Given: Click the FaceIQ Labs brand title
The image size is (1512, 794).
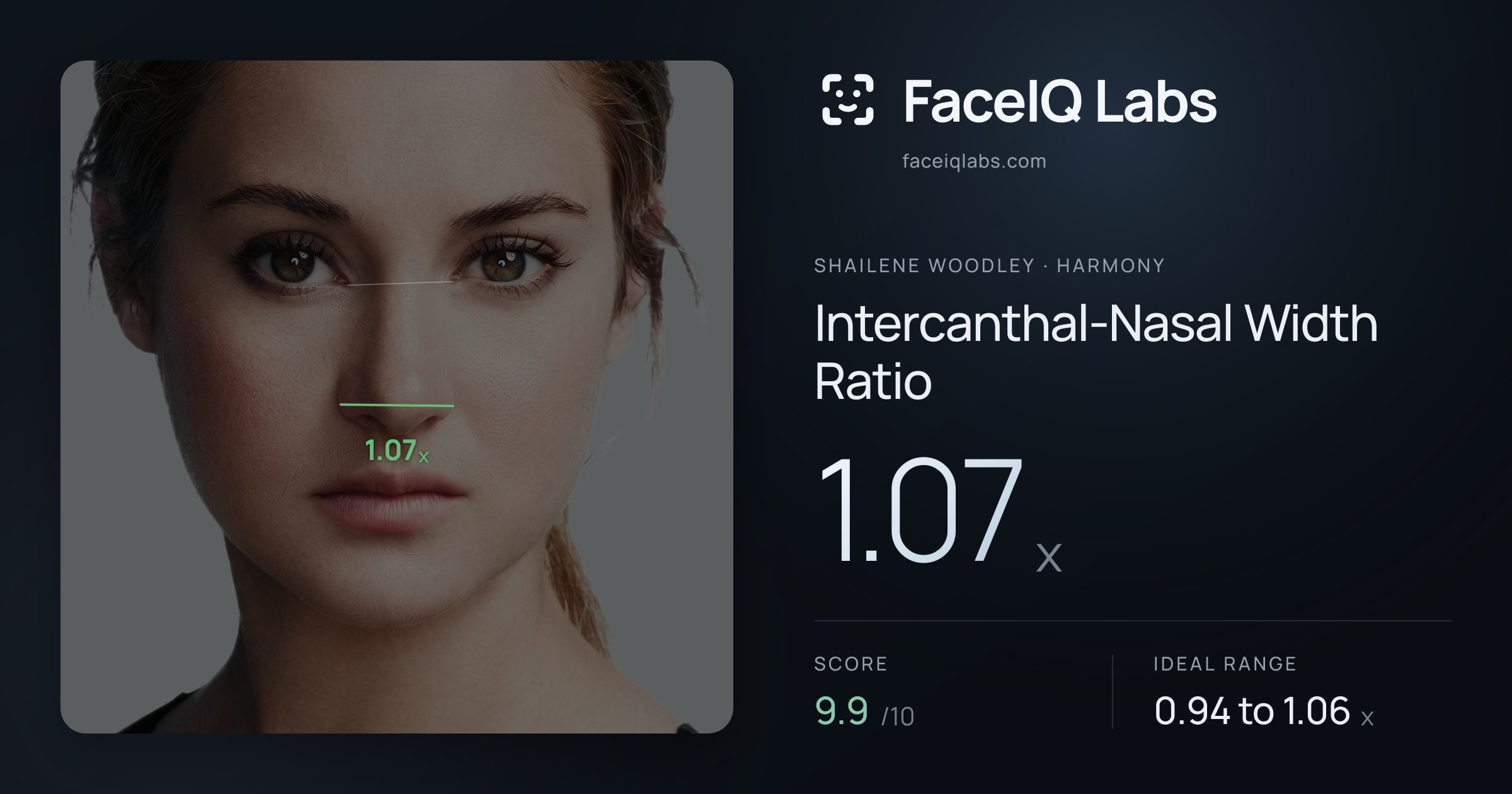Looking at the screenshot, I should pos(1060,101).
